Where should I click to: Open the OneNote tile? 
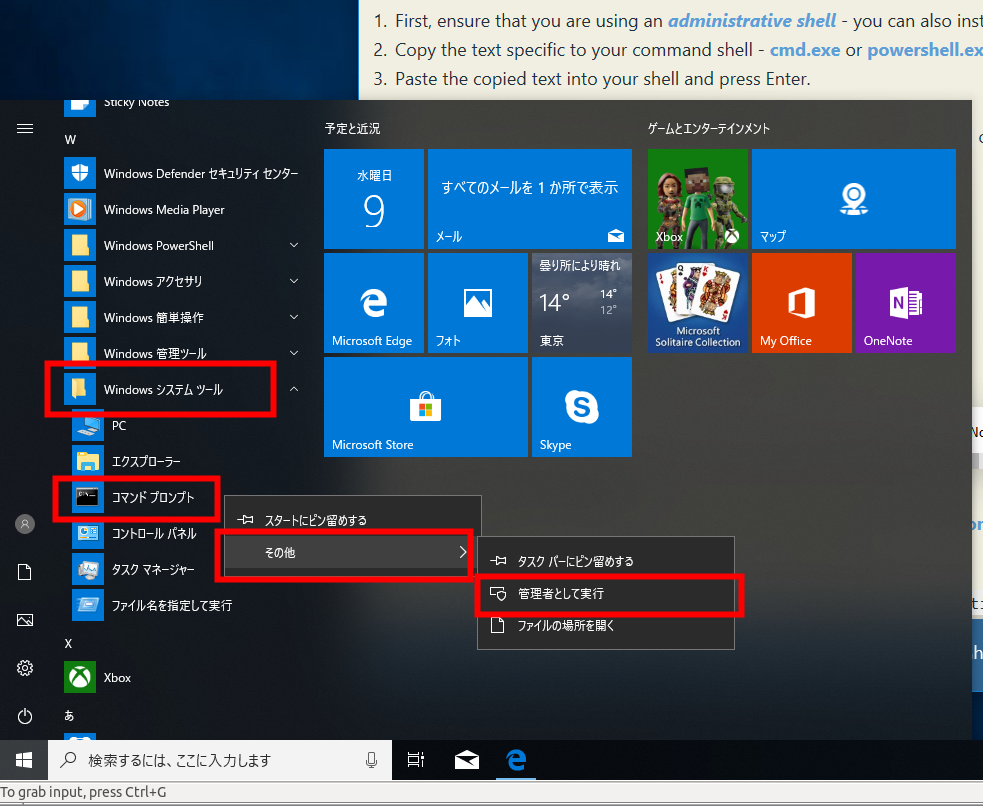(x=906, y=303)
